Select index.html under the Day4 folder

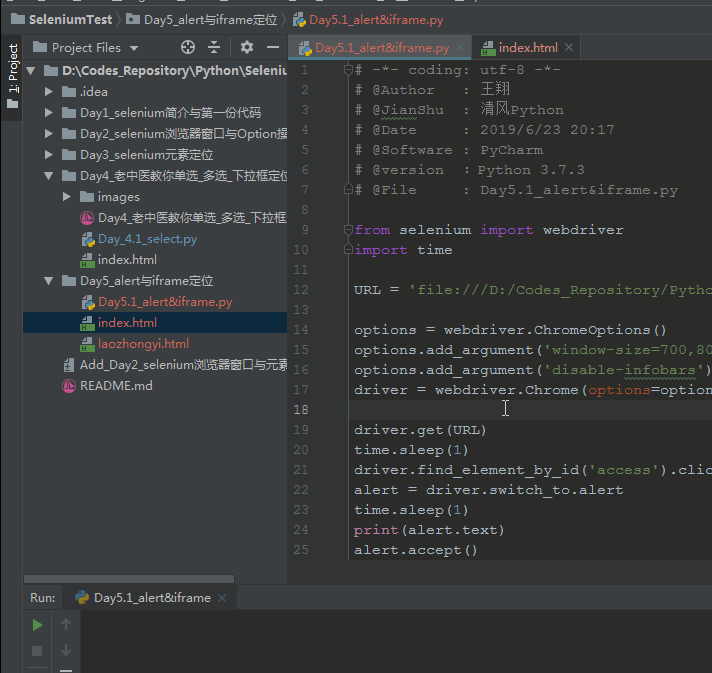pyautogui.click(x=127, y=260)
